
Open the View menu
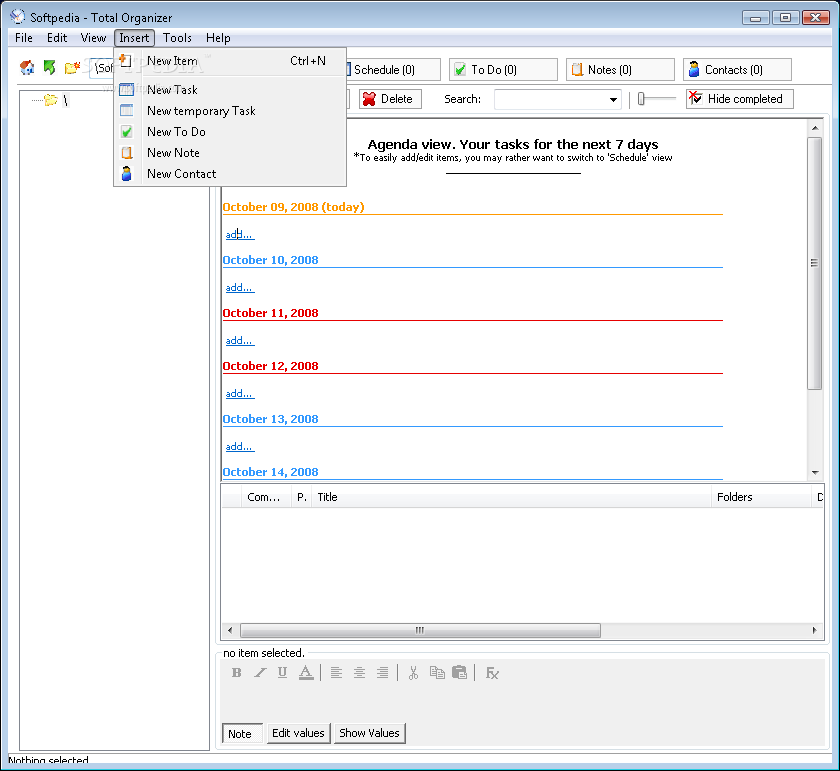[93, 38]
